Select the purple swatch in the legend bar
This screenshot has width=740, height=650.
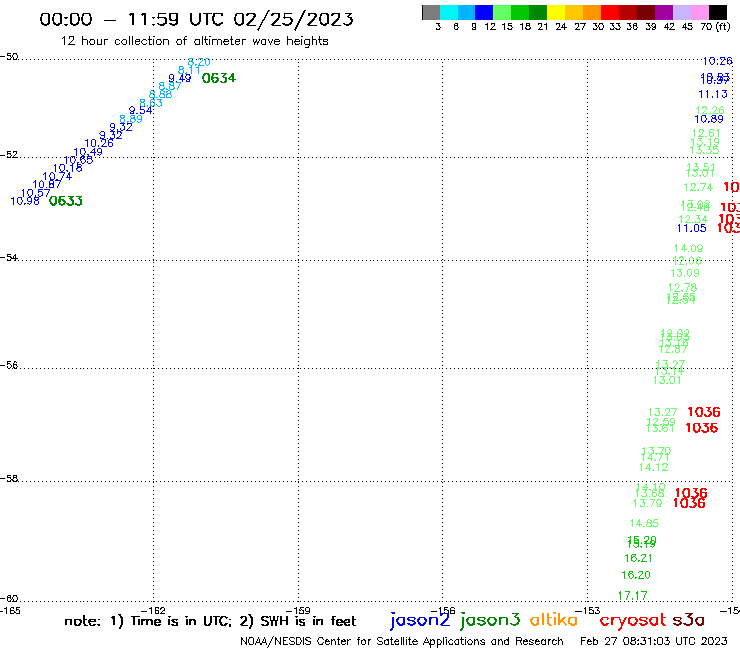tap(664, 12)
